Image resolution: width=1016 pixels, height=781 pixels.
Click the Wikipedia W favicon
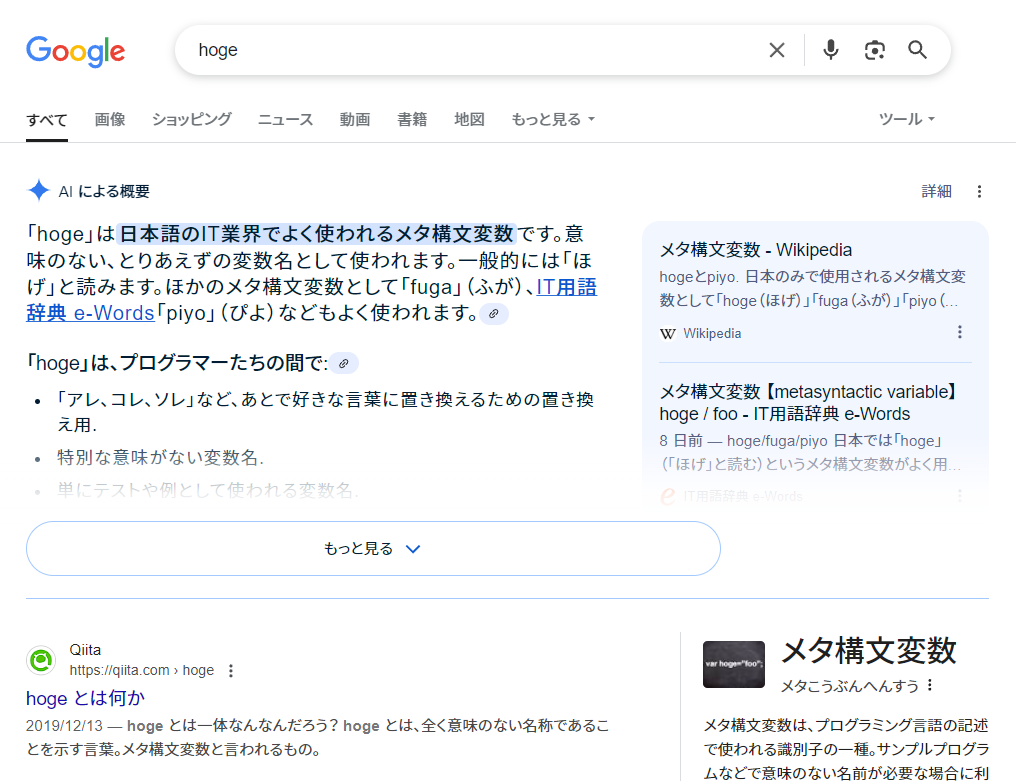(667, 334)
